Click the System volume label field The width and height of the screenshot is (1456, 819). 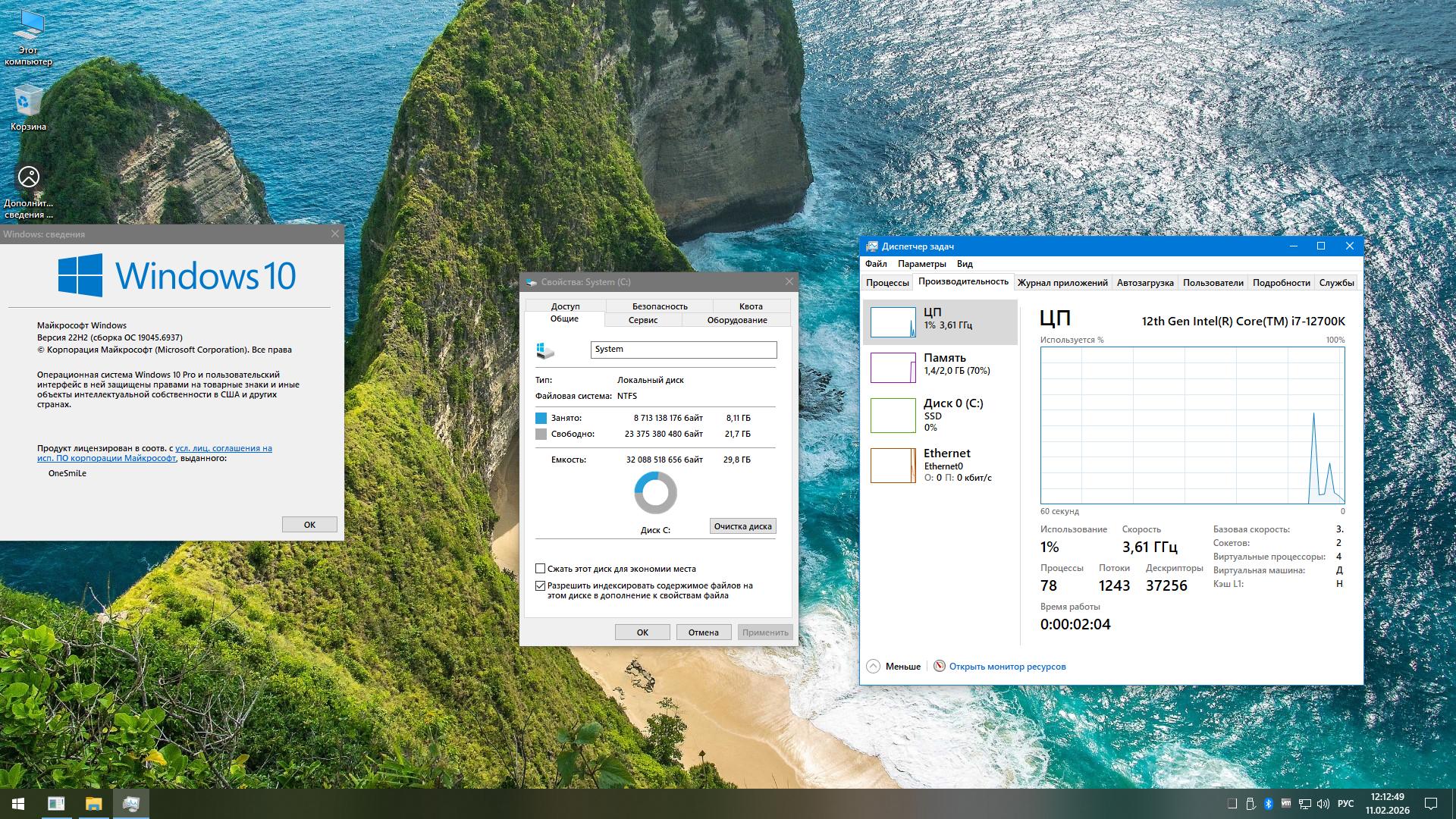[x=683, y=349]
